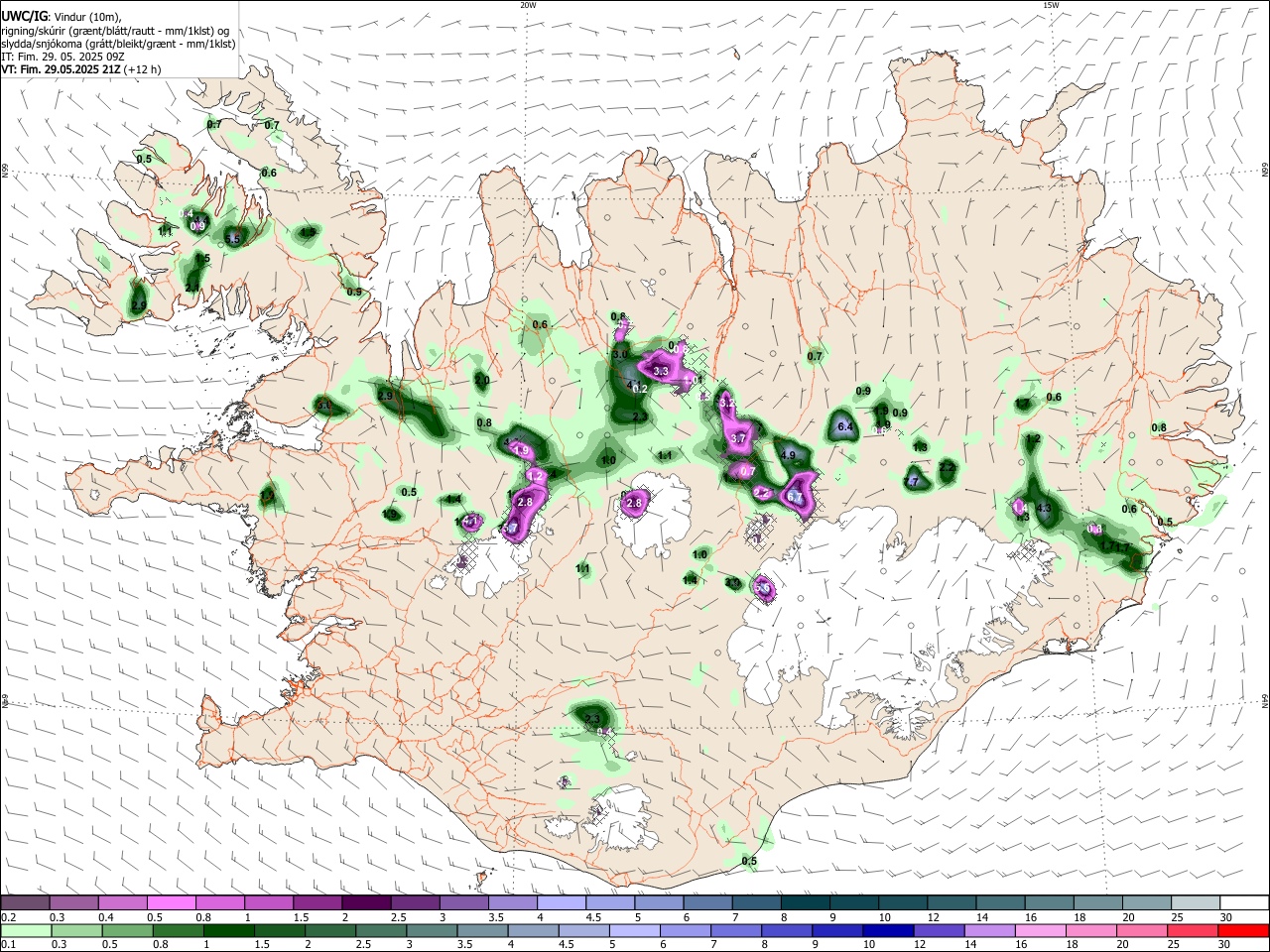
Task: Select the 0.5 bright pink swatch in the upper legend
Action: coord(171,902)
